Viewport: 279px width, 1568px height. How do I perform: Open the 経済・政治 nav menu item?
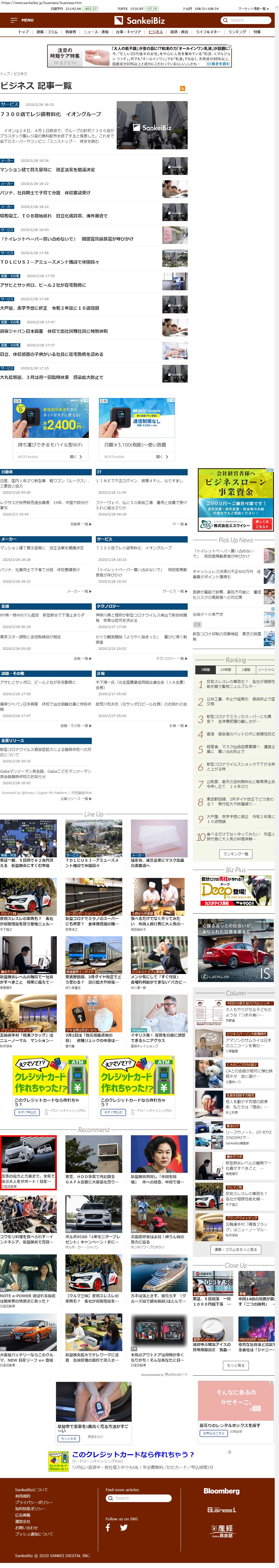(x=179, y=32)
